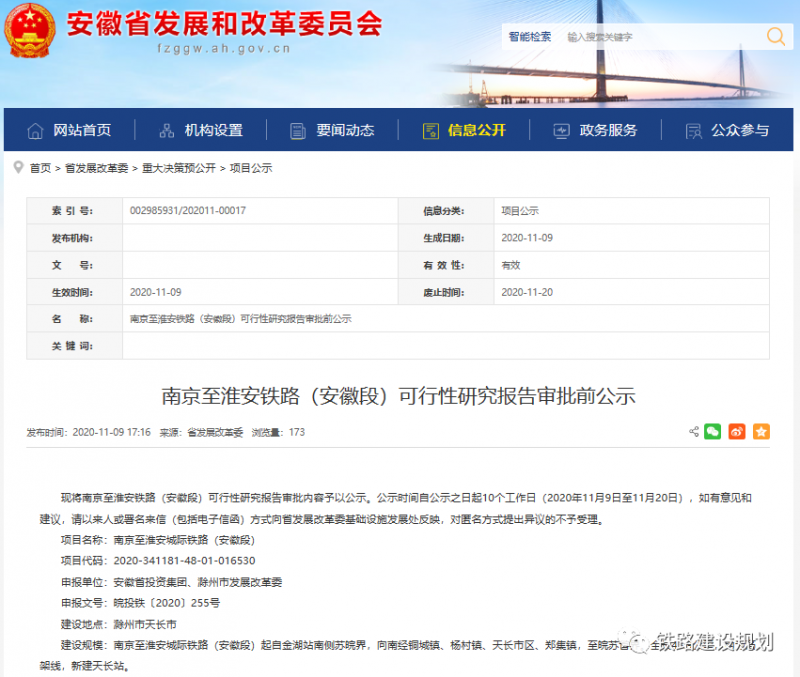Open the 机构设置 navigation menu
Image resolution: width=800 pixels, height=677 pixels.
[x=201, y=131]
